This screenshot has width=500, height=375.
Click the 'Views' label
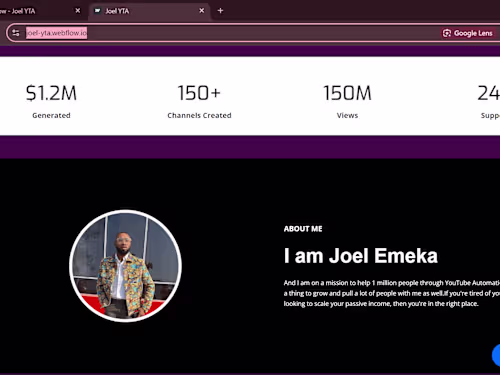pos(347,115)
